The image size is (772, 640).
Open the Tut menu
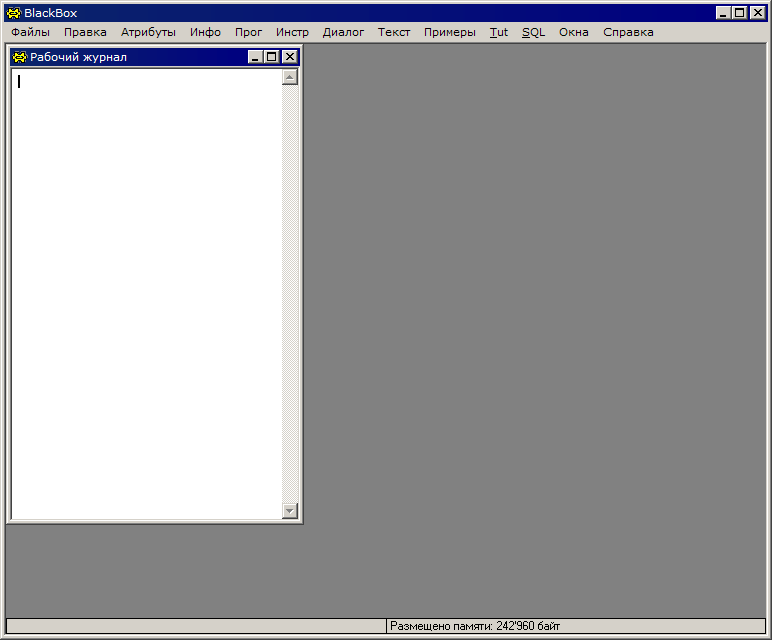(x=498, y=32)
